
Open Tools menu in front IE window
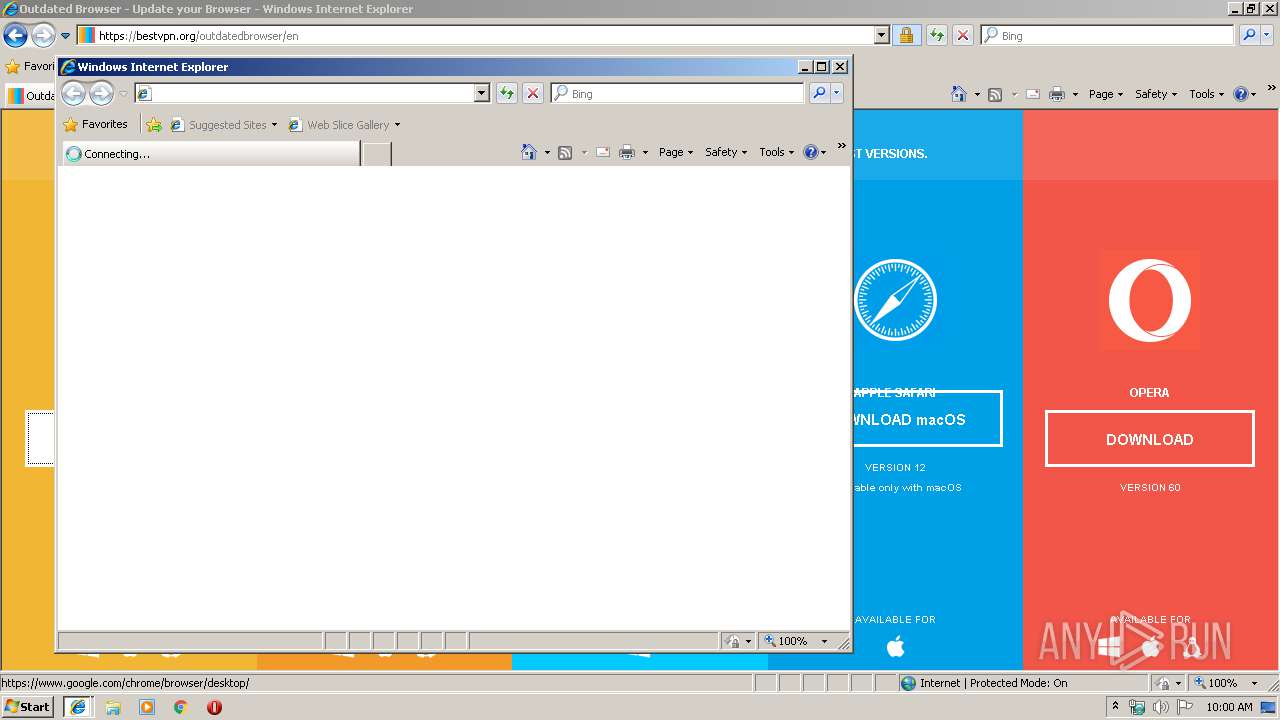pyautogui.click(x=777, y=152)
